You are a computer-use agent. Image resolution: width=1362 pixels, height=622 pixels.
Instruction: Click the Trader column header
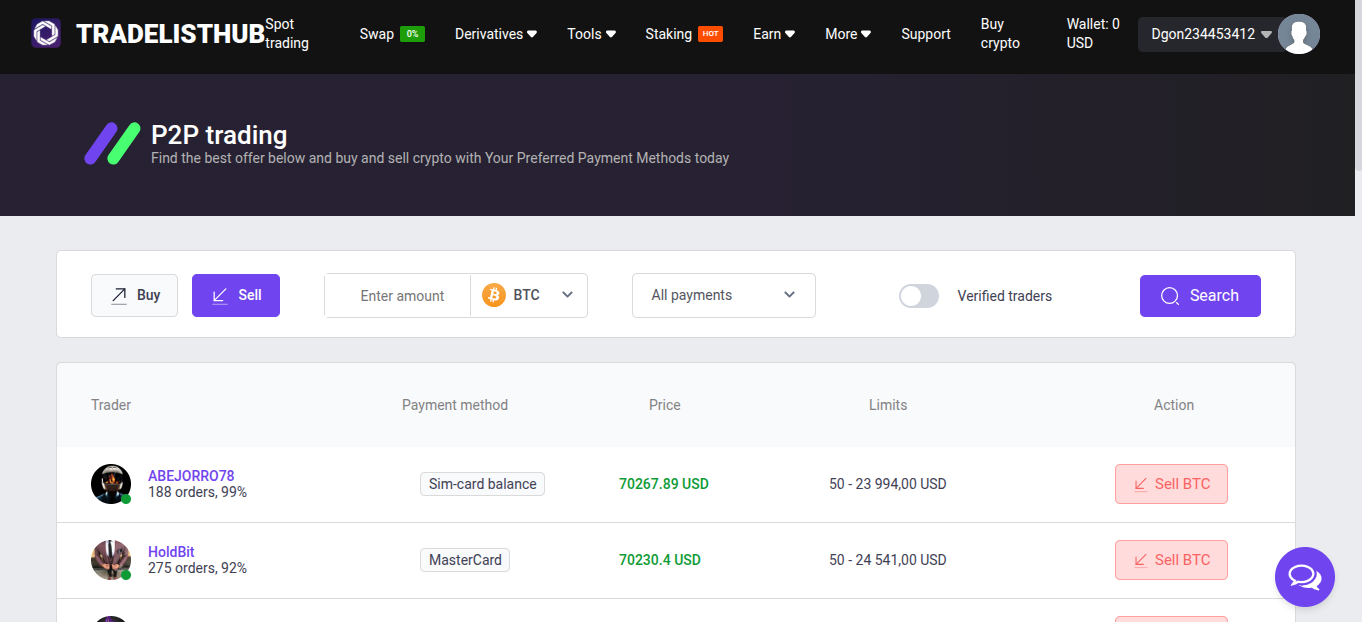click(x=111, y=405)
